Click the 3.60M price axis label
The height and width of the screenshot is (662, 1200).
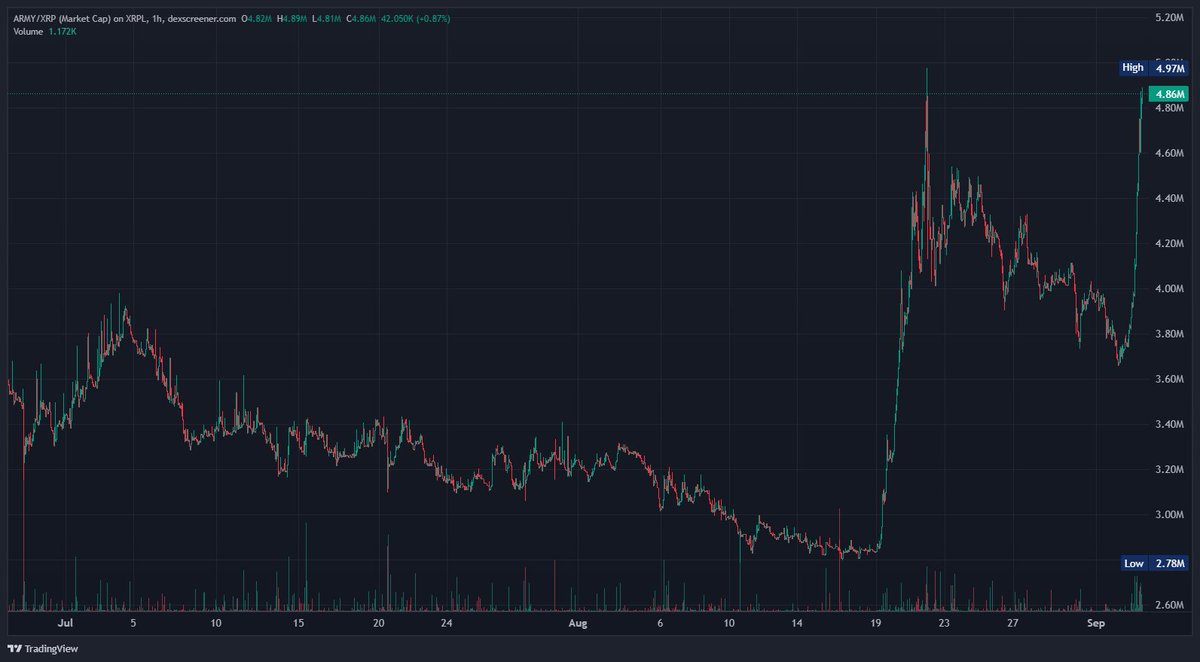tap(1169, 380)
